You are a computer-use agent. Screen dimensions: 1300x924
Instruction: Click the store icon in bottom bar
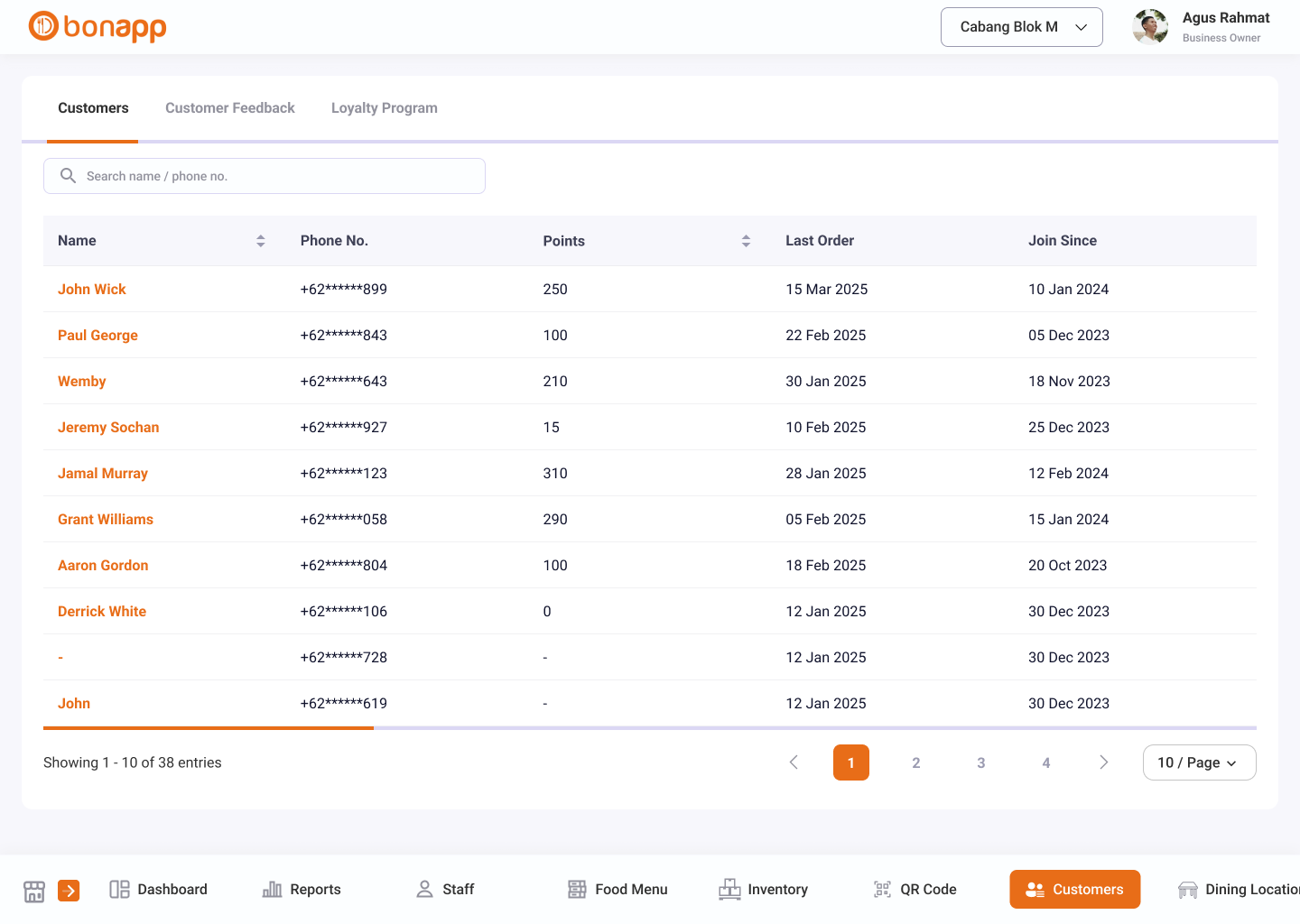(x=34, y=891)
